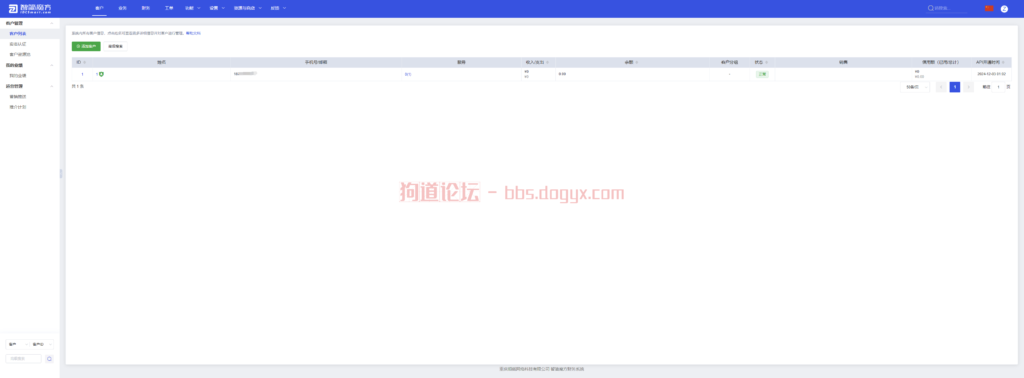Click the sort icon on 状态 column header

click(766, 62)
